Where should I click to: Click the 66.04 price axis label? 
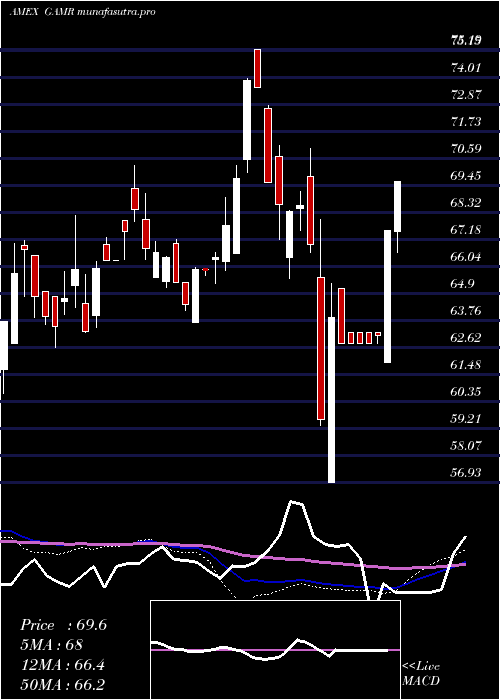pyautogui.click(x=466, y=257)
